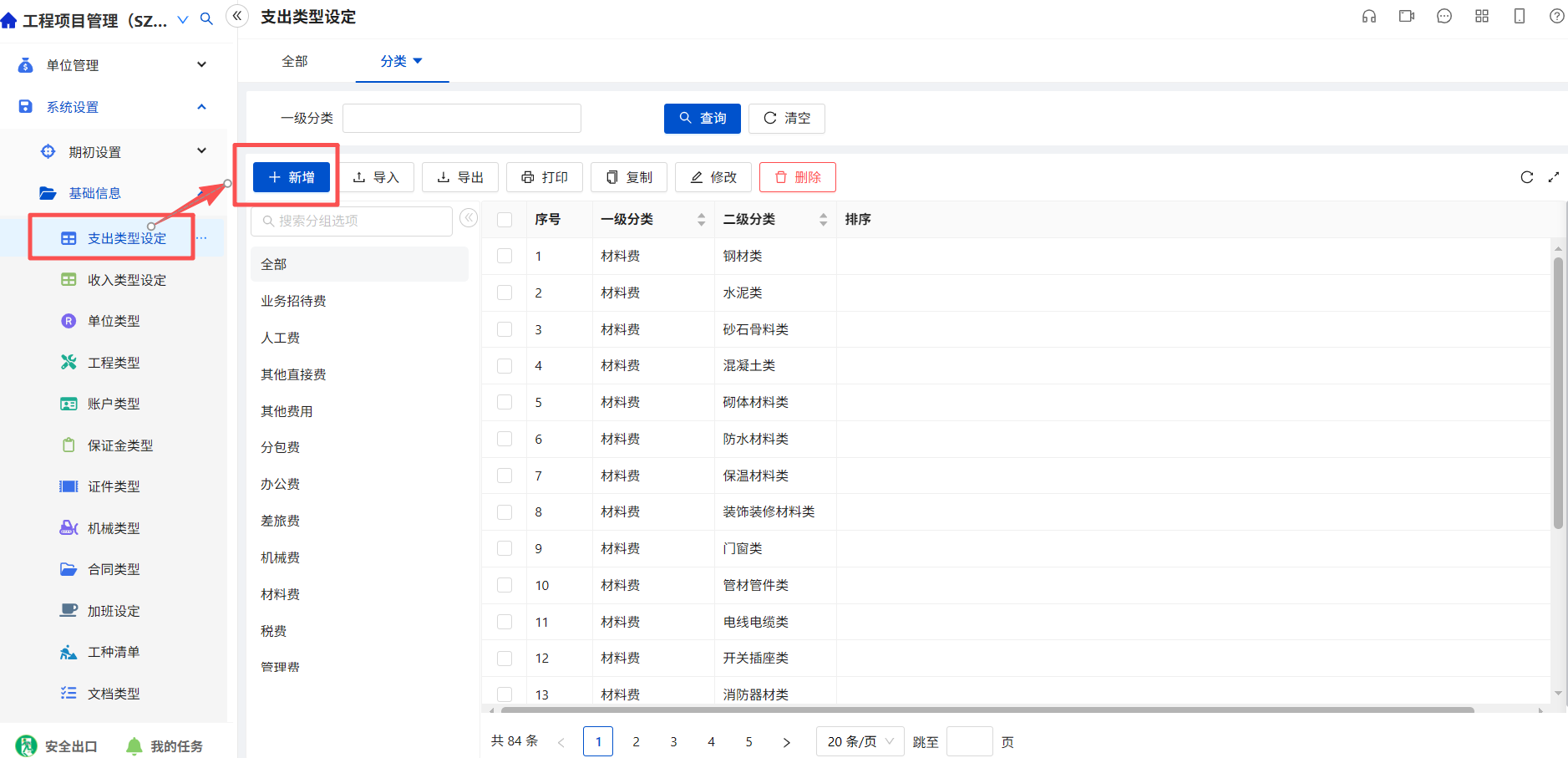Image resolution: width=1568 pixels, height=758 pixels.
Task: Collapse the group panel chevron circle
Action: pos(469,218)
